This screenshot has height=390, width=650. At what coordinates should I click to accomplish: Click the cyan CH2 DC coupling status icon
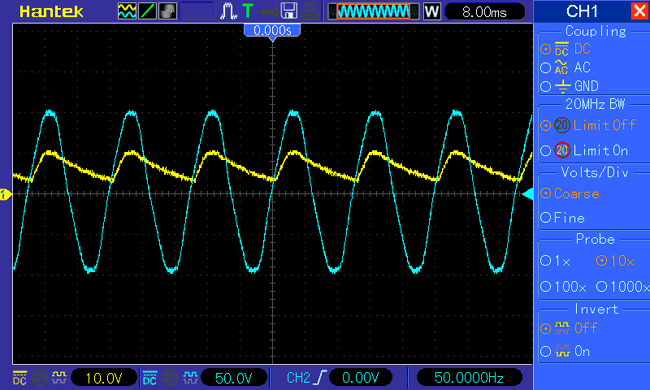pos(150,378)
